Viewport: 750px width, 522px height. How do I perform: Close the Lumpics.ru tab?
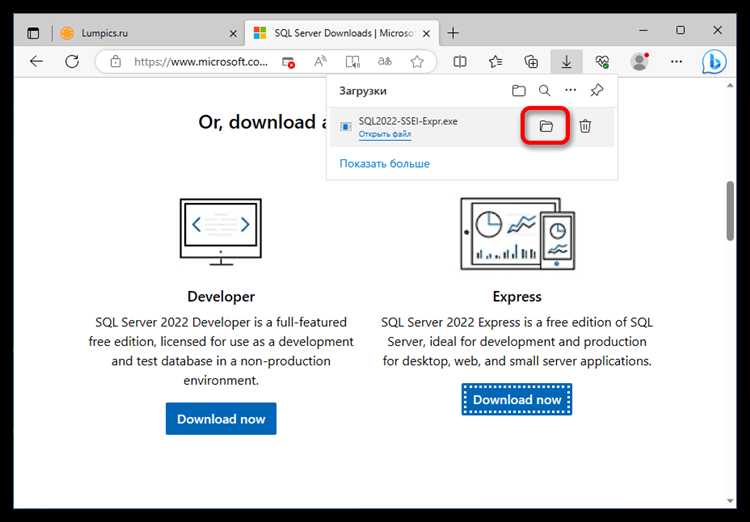pyautogui.click(x=233, y=33)
